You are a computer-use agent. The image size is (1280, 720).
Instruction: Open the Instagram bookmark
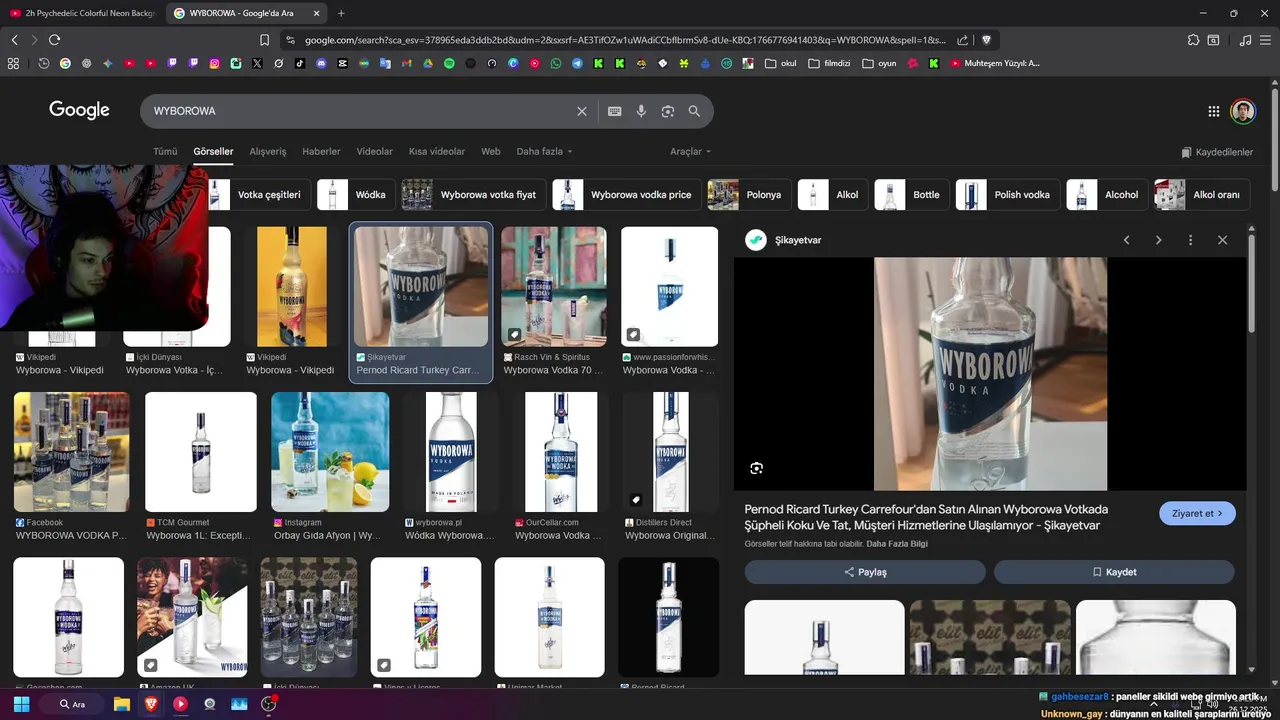pos(214,63)
